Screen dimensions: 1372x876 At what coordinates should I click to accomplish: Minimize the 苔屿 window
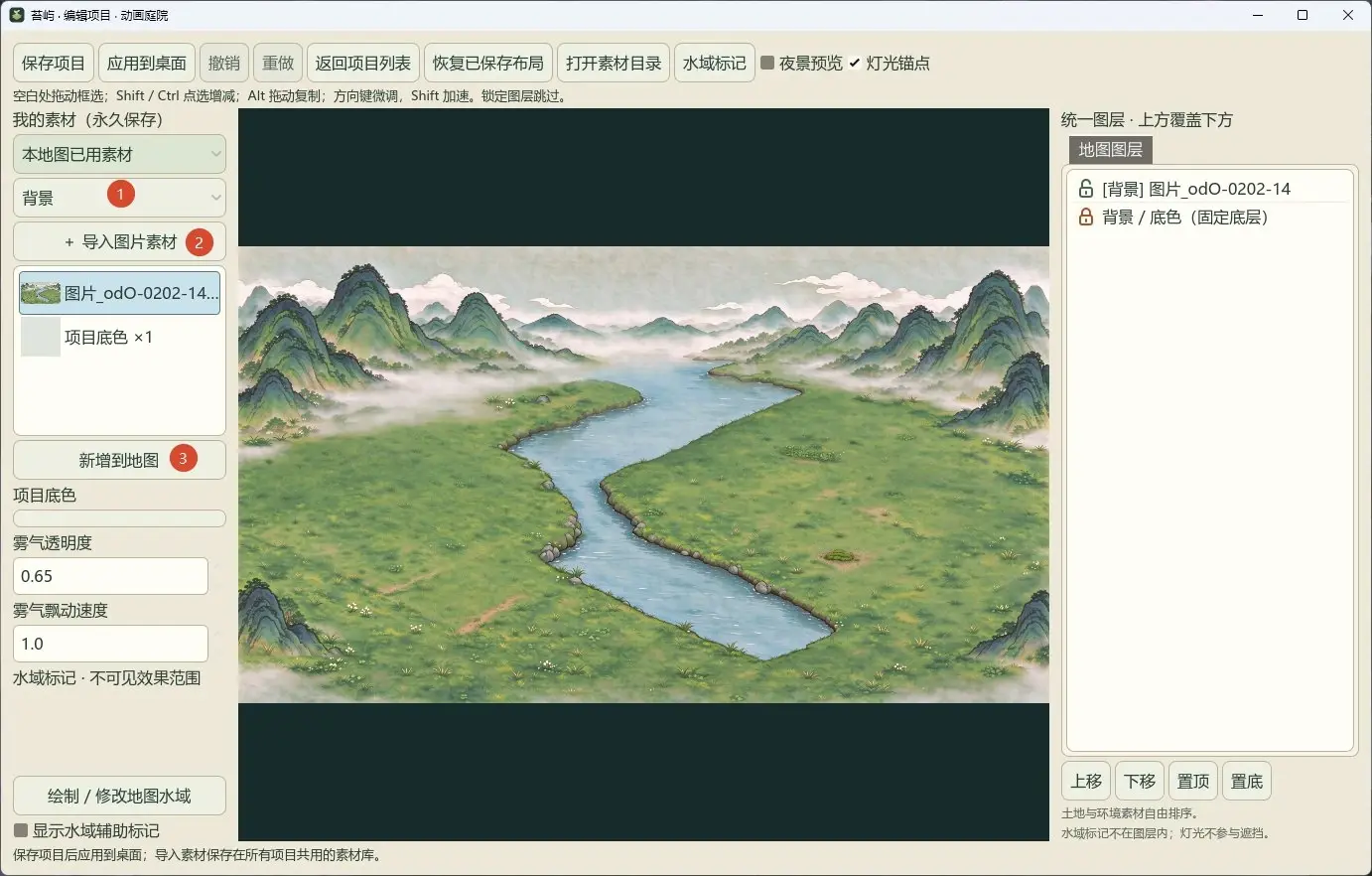(1258, 15)
